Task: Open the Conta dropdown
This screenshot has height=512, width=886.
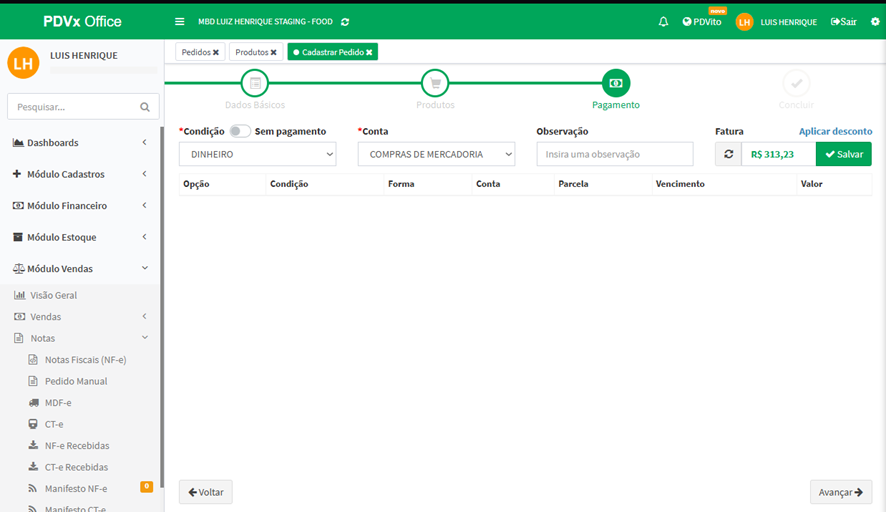Action: [x=436, y=154]
